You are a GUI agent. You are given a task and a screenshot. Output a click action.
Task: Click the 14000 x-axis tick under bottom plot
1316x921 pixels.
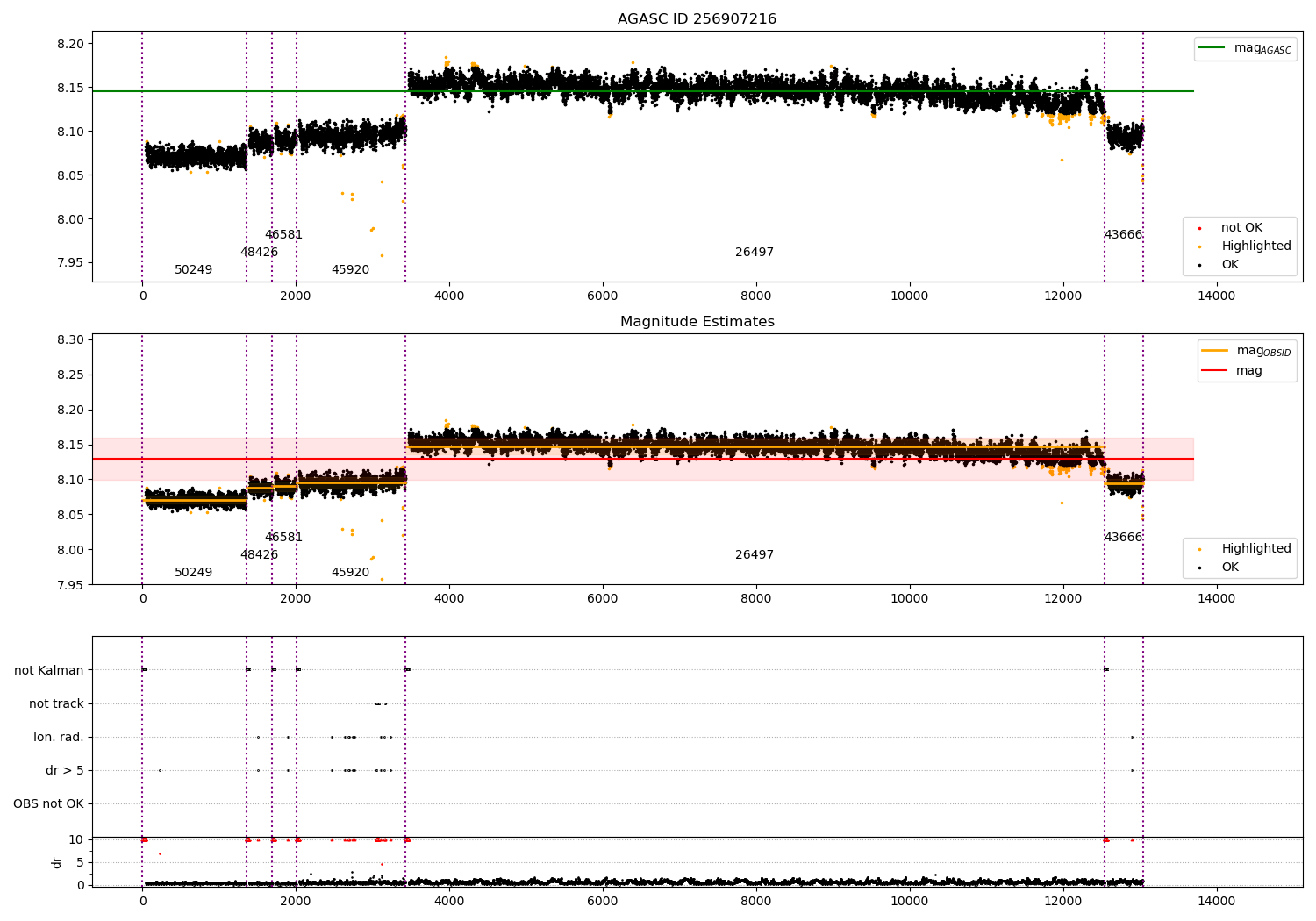tap(1216, 901)
